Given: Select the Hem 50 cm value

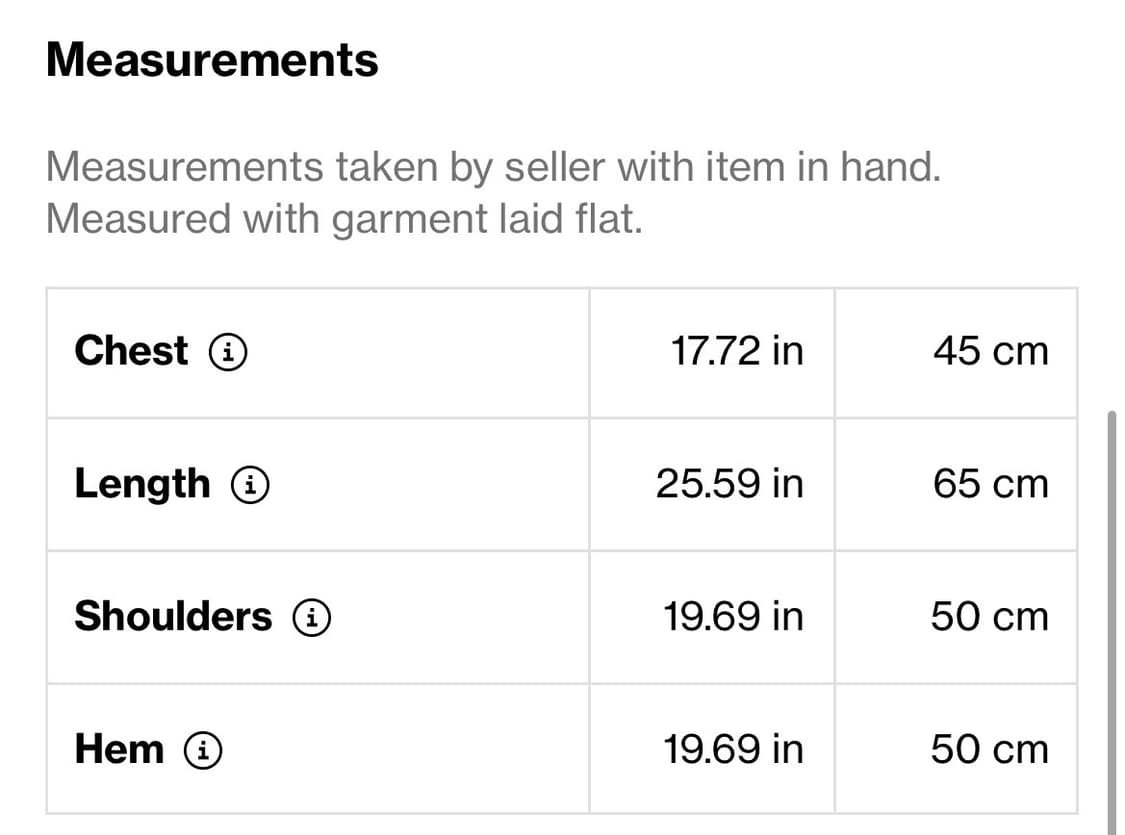Looking at the screenshot, I should (x=989, y=749).
